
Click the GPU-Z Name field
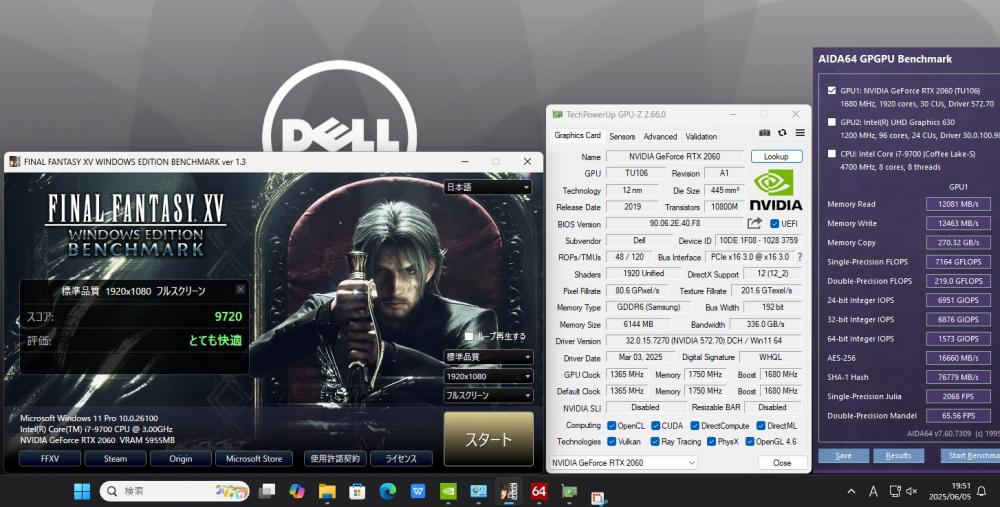674,156
